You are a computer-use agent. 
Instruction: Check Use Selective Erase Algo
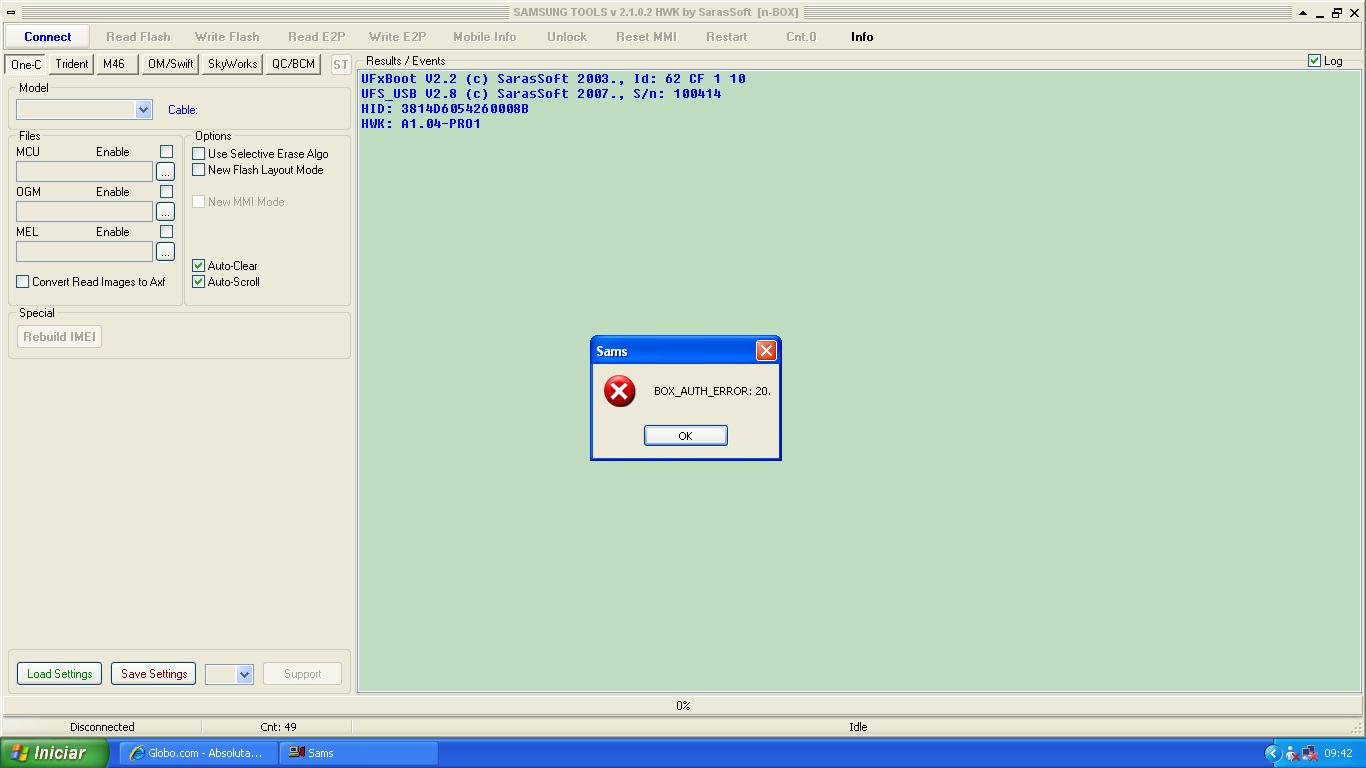[198, 154]
